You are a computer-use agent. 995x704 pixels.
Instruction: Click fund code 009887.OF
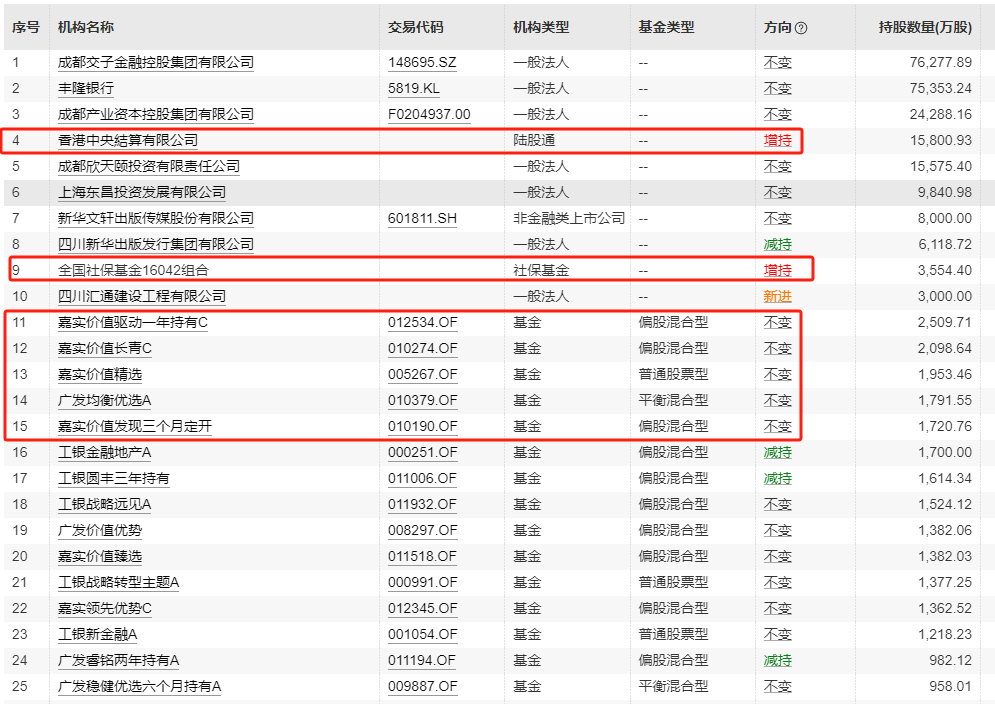(x=423, y=687)
